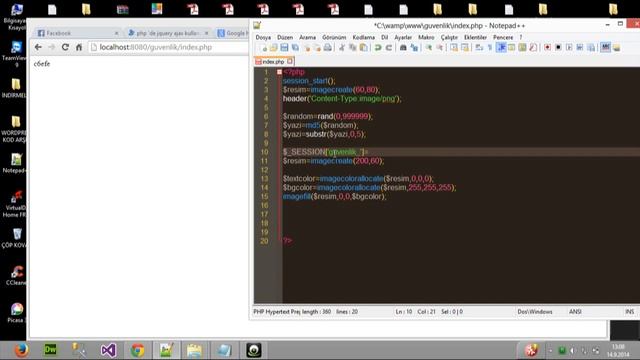This screenshot has width=640, height=360.
Task: Open Firefox from the taskbar
Action: [21, 350]
